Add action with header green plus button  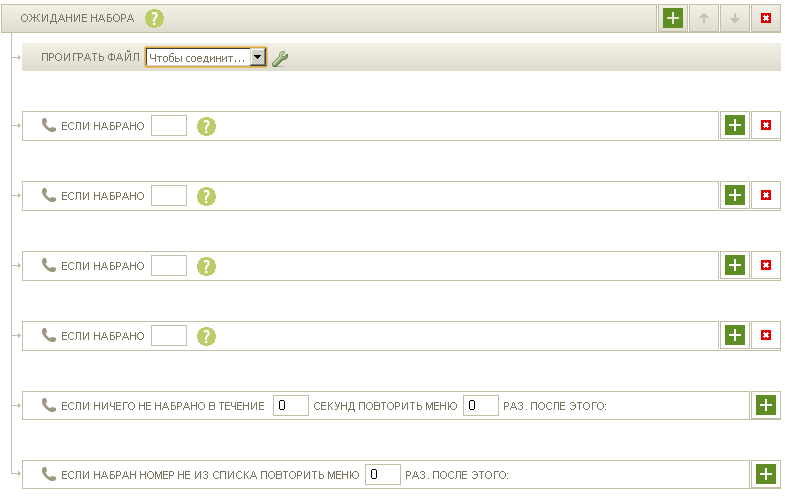(x=673, y=18)
